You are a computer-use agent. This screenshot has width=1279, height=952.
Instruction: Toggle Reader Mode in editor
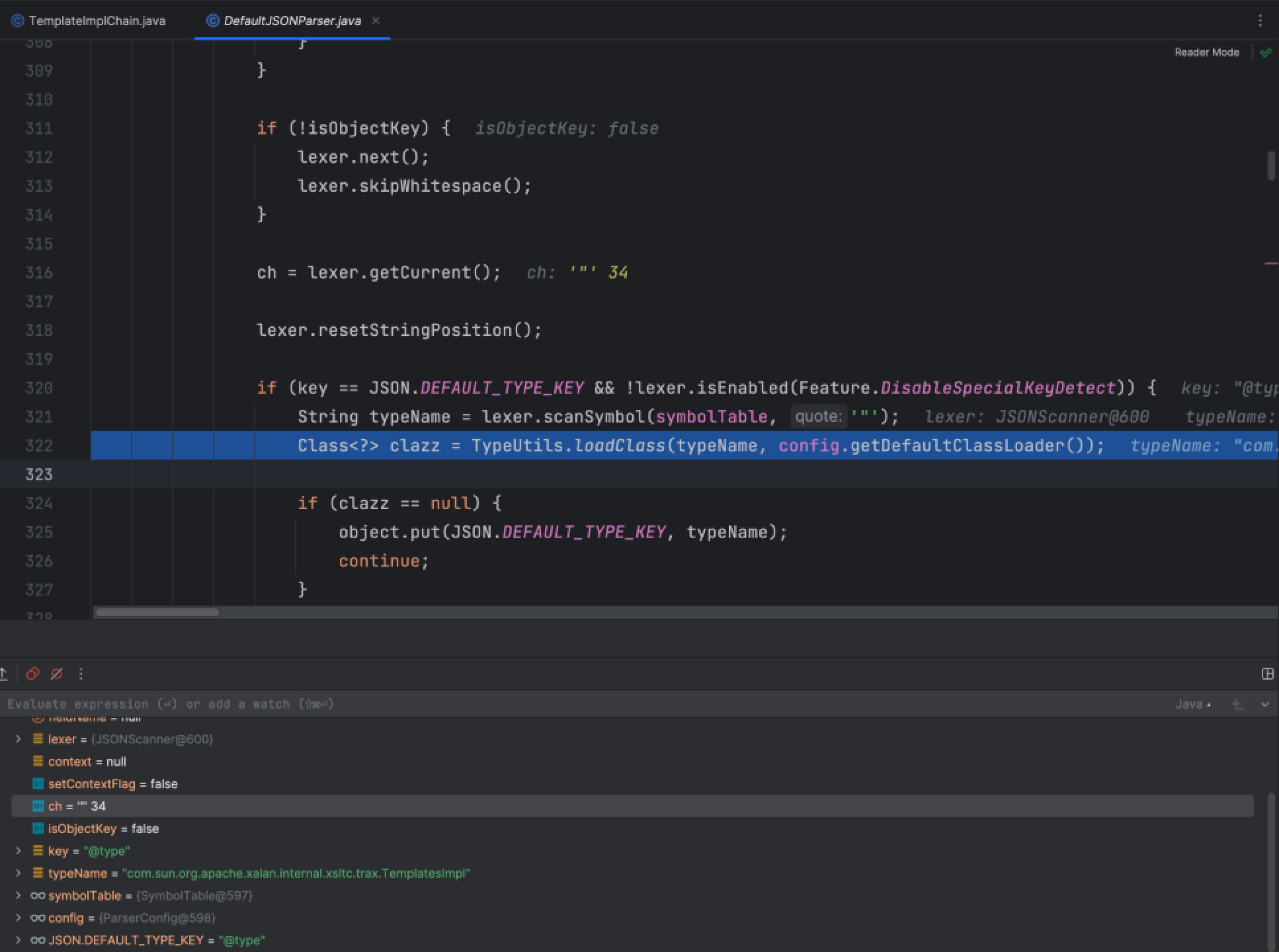(x=1206, y=52)
